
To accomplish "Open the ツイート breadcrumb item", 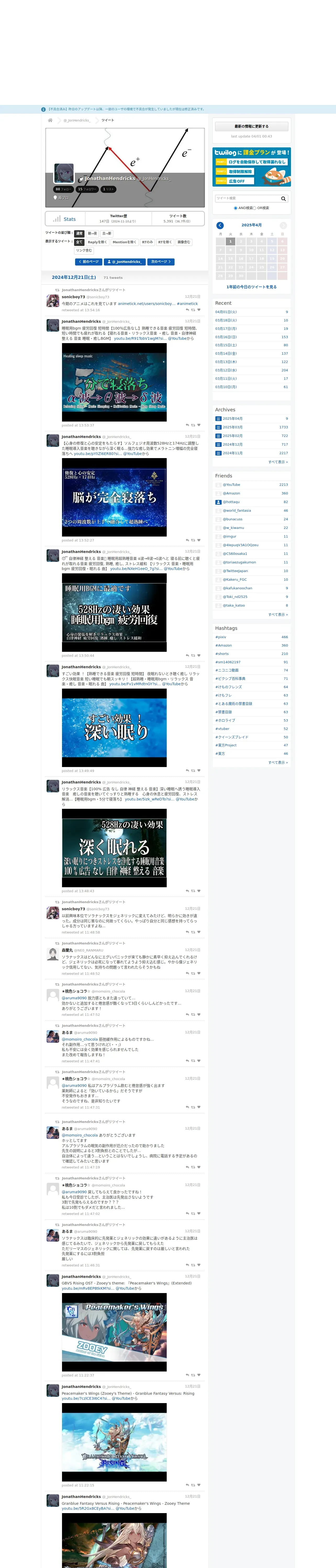I will [108, 120].
